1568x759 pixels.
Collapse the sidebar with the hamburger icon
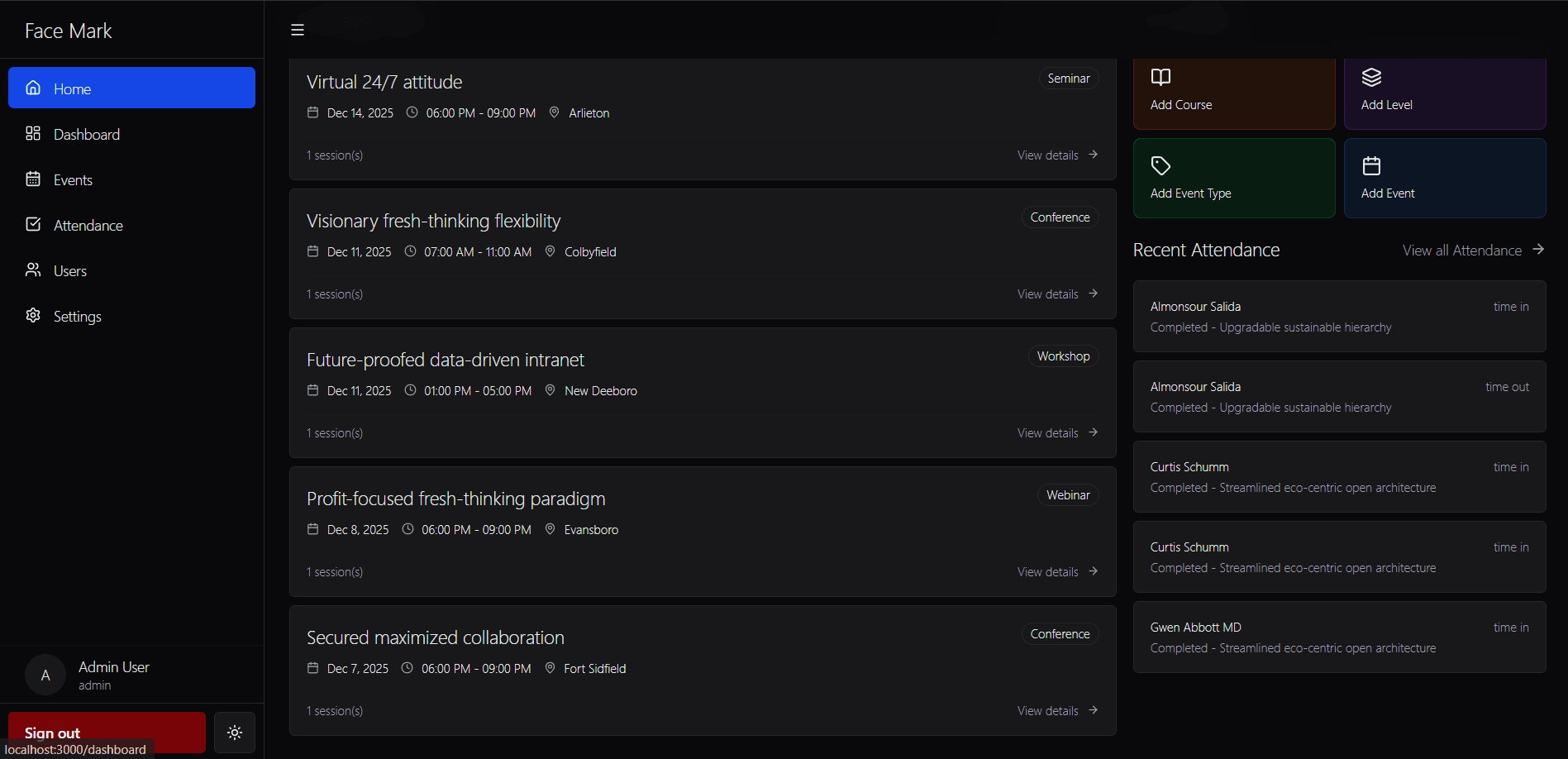297,30
